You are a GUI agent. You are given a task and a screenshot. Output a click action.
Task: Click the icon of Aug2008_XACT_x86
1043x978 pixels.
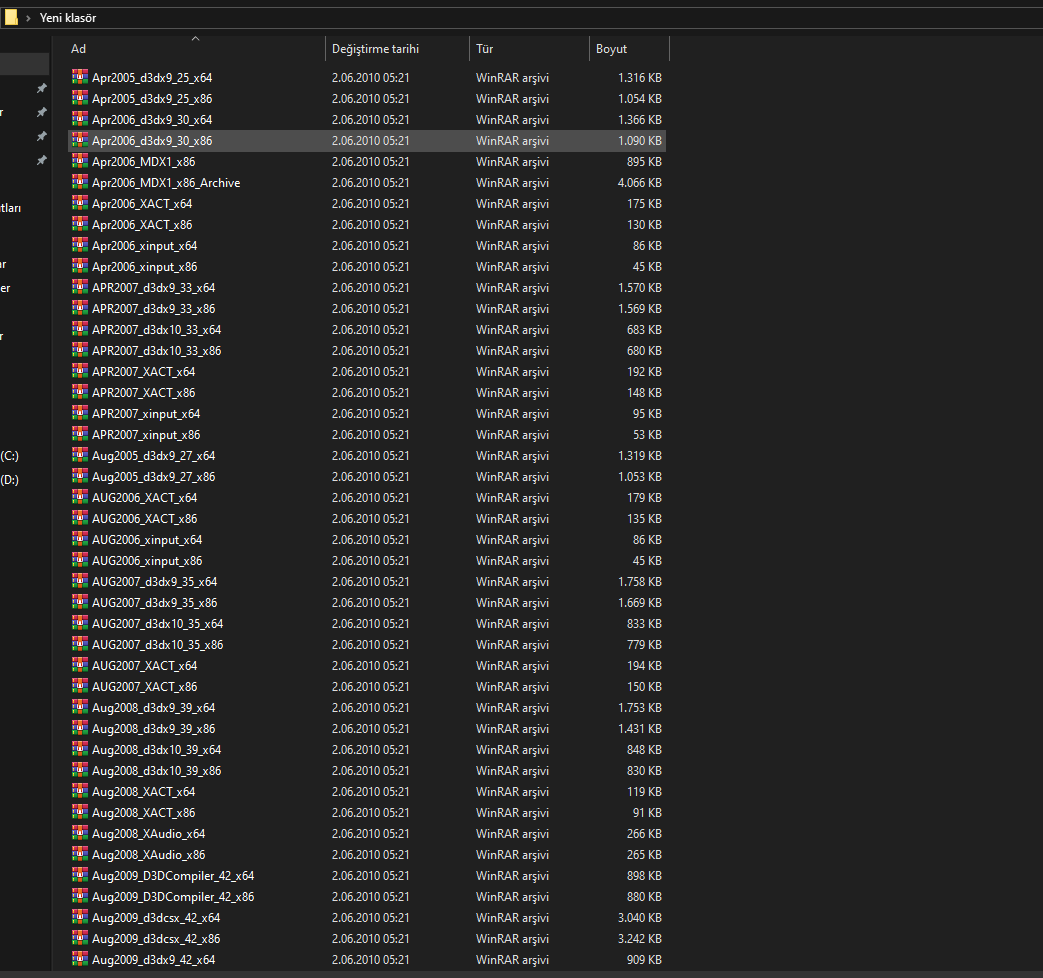point(80,812)
